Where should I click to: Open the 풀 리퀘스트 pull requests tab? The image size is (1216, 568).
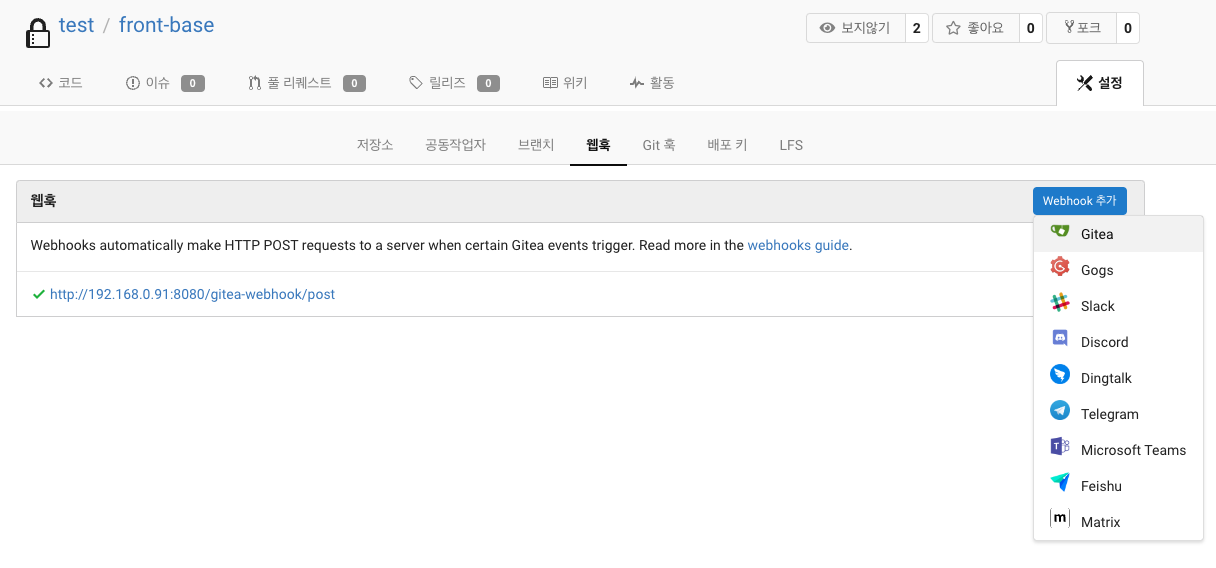coord(306,83)
